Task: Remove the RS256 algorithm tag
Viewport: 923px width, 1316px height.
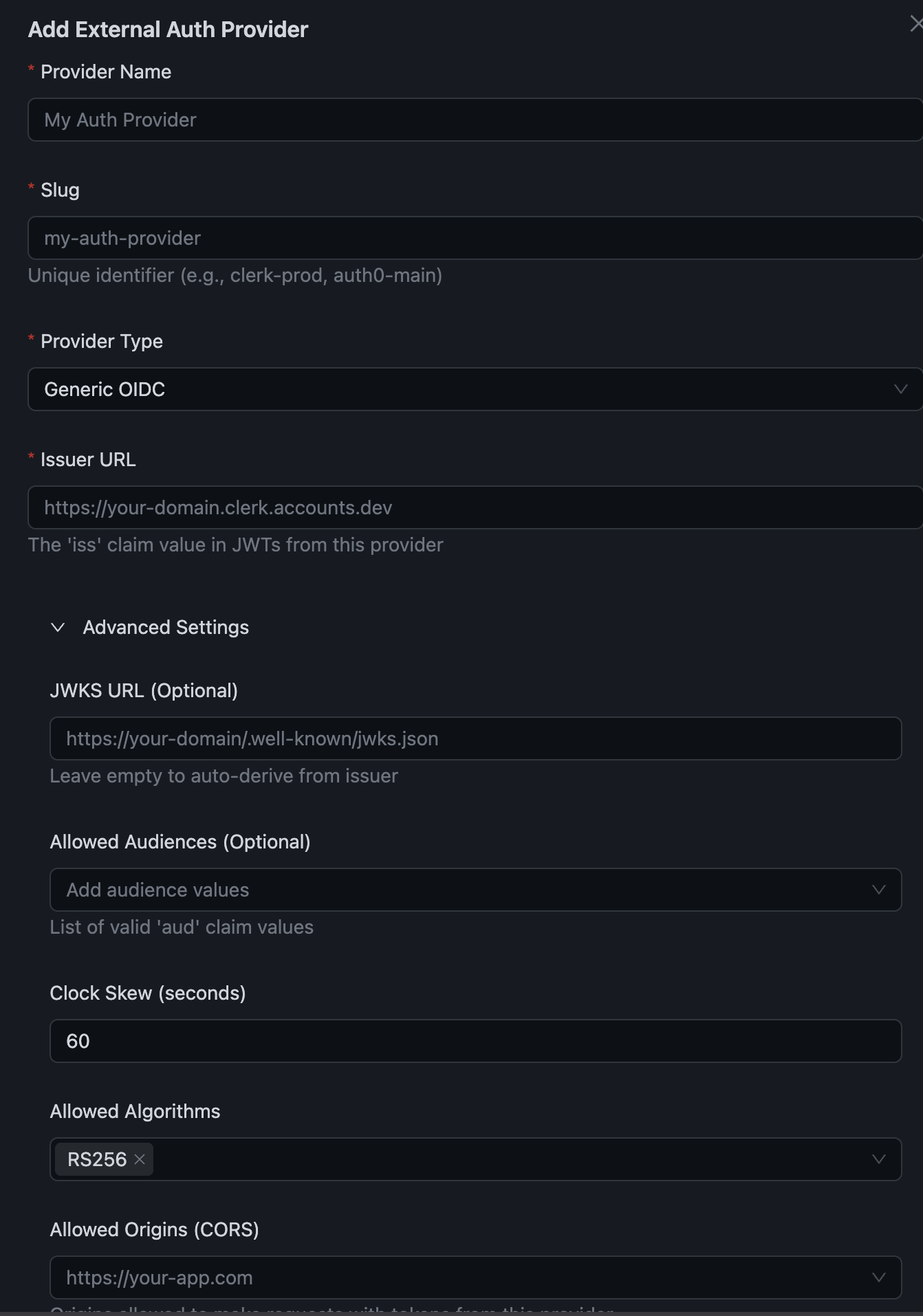Action: tap(140, 1159)
